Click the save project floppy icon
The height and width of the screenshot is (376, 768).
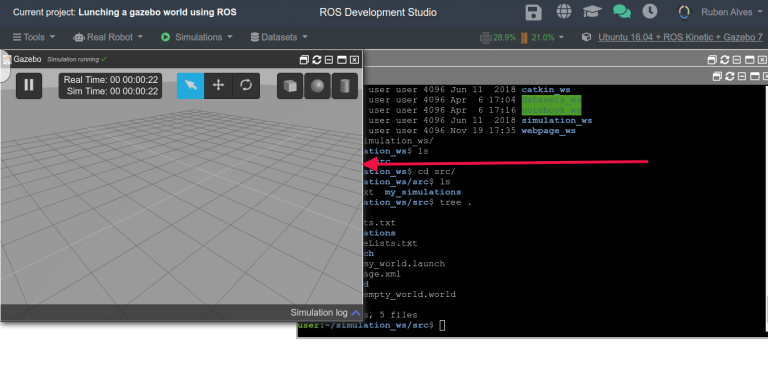(x=533, y=12)
